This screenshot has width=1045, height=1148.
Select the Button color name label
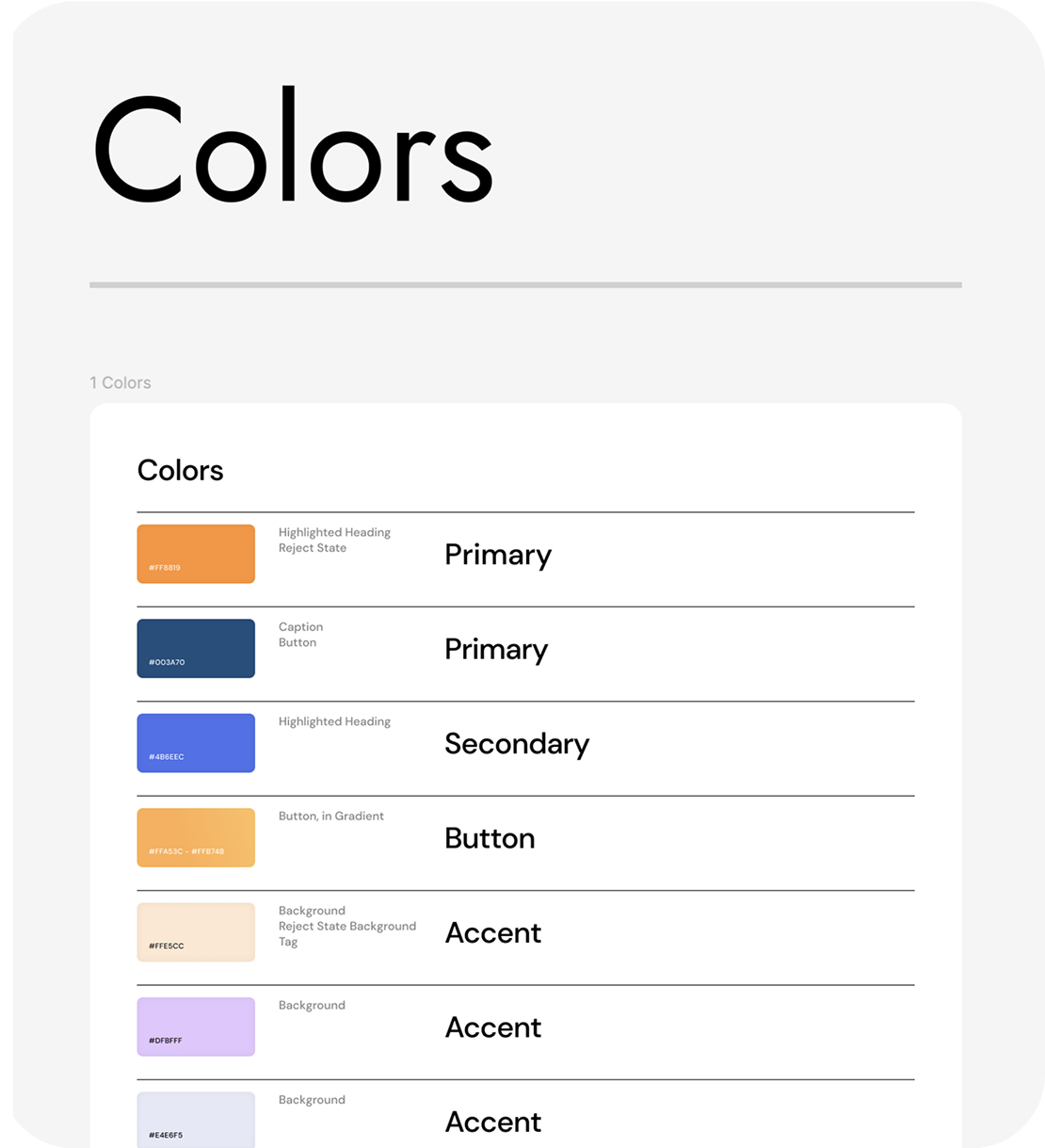(x=490, y=838)
